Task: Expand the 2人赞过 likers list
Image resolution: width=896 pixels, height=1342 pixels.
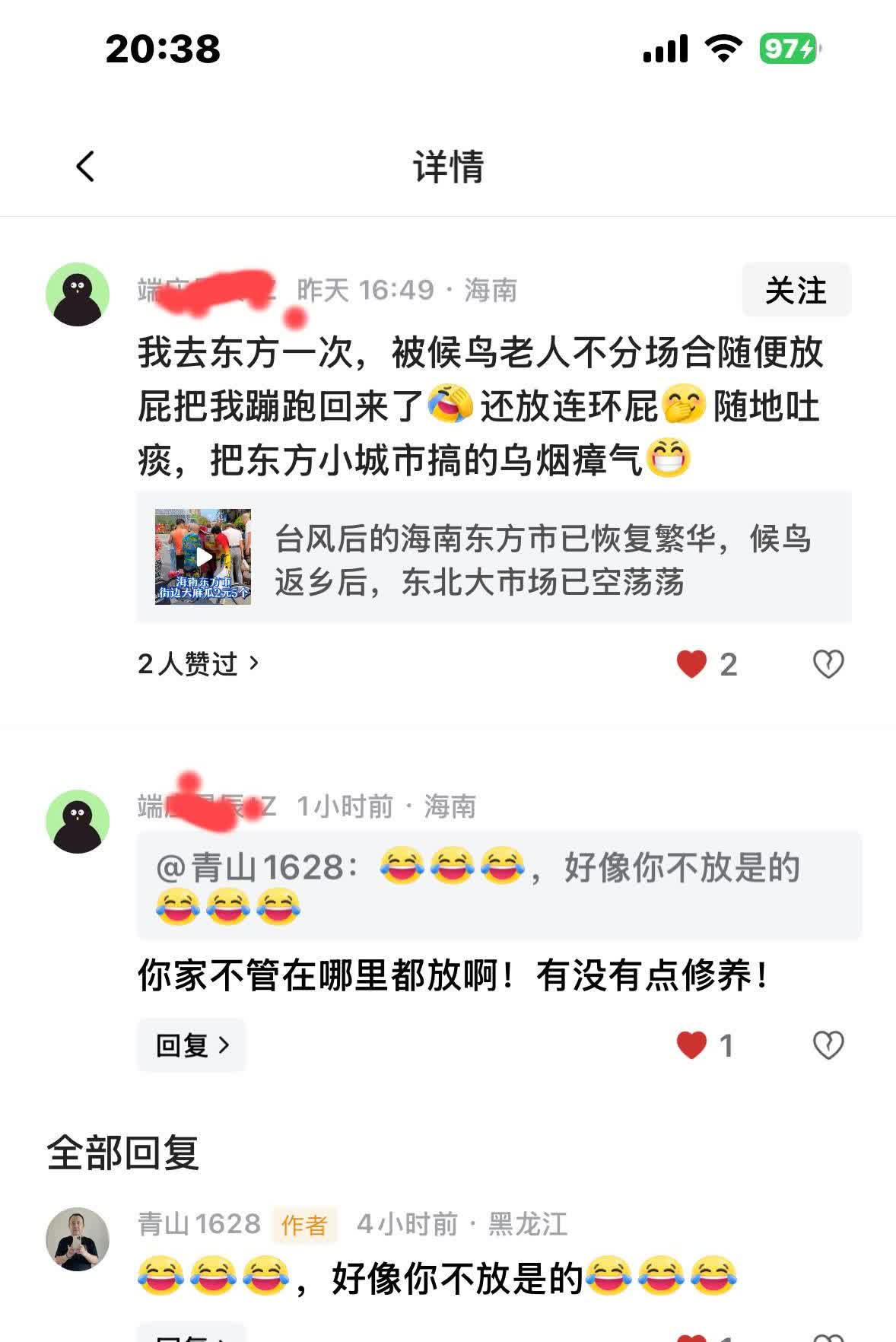Action: (199, 664)
